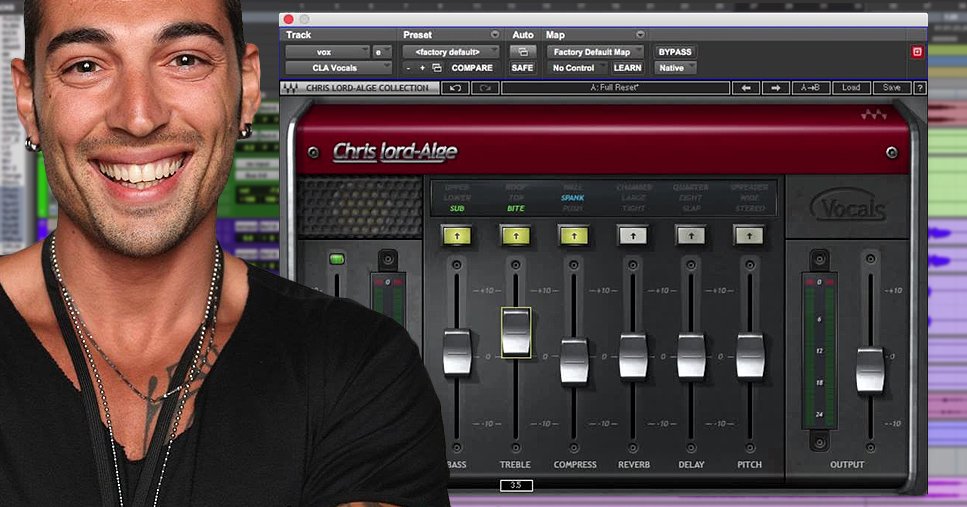The width and height of the screenshot is (967, 507).
Task: Open the Preset section menu
Action: pyautogui.click(x=418, y=35)
